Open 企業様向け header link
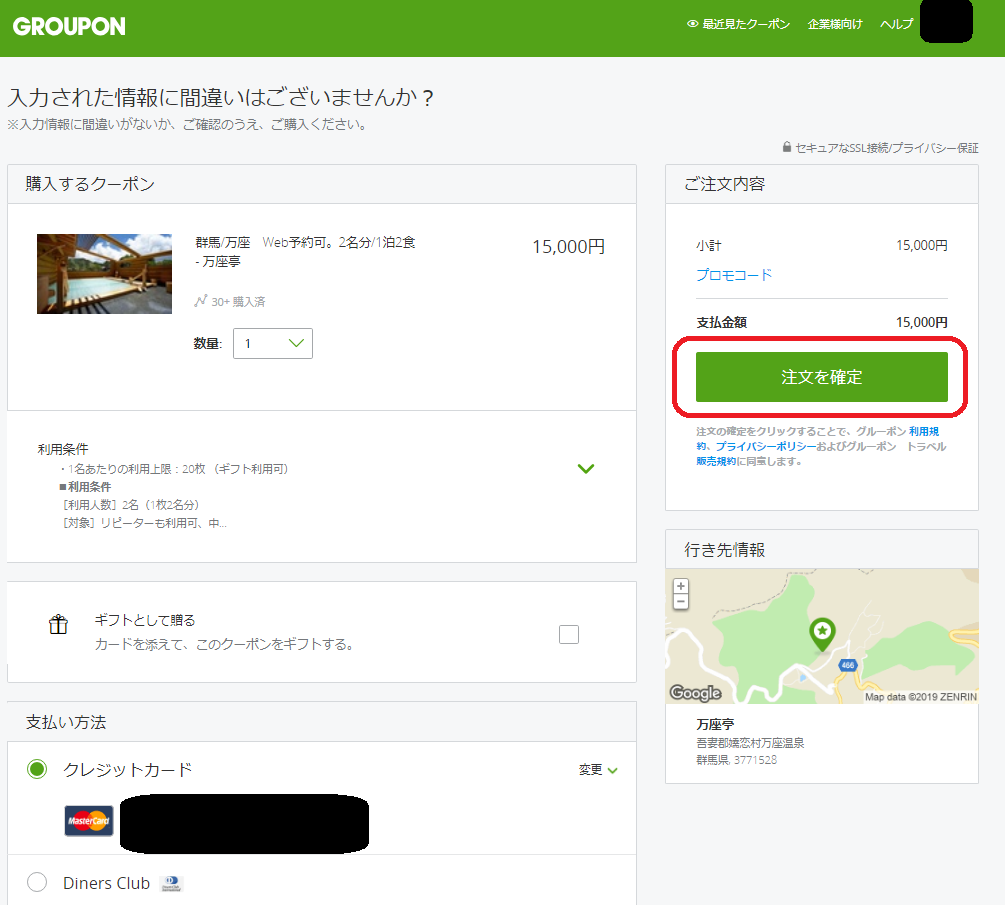Image resolution: width=1005 pixels, height=905 pixels. [x=835, y=24]
